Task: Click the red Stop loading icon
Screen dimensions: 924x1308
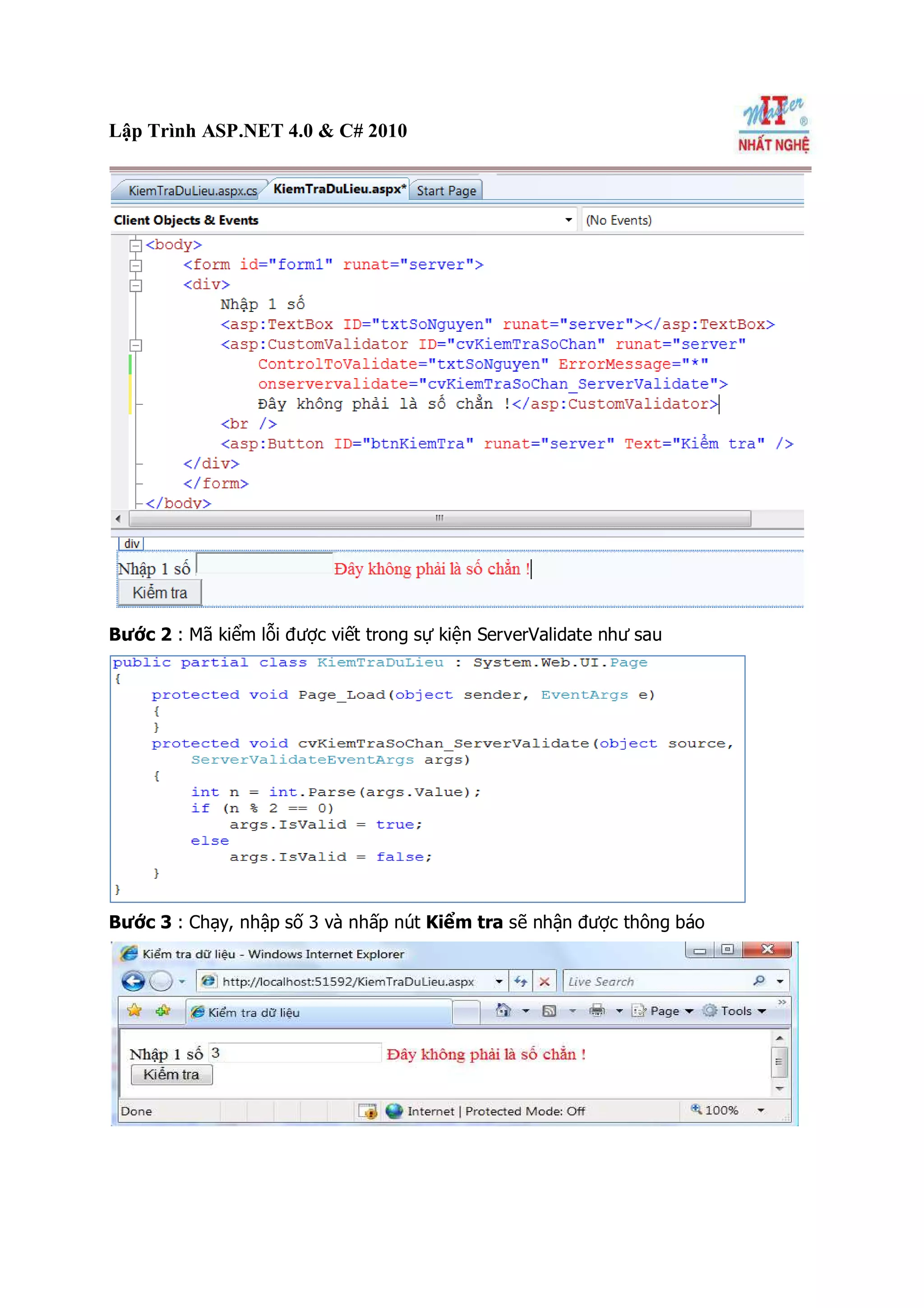Action: (x=544, y=981)
